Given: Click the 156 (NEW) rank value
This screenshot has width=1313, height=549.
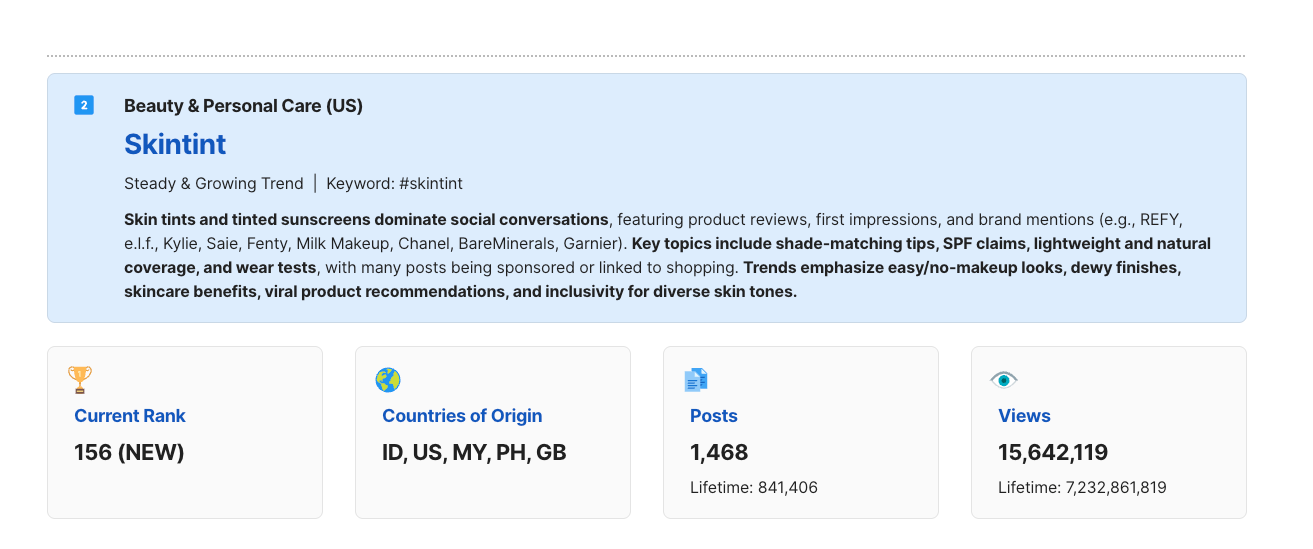Looking at the screenshot, I should [129, 453].
